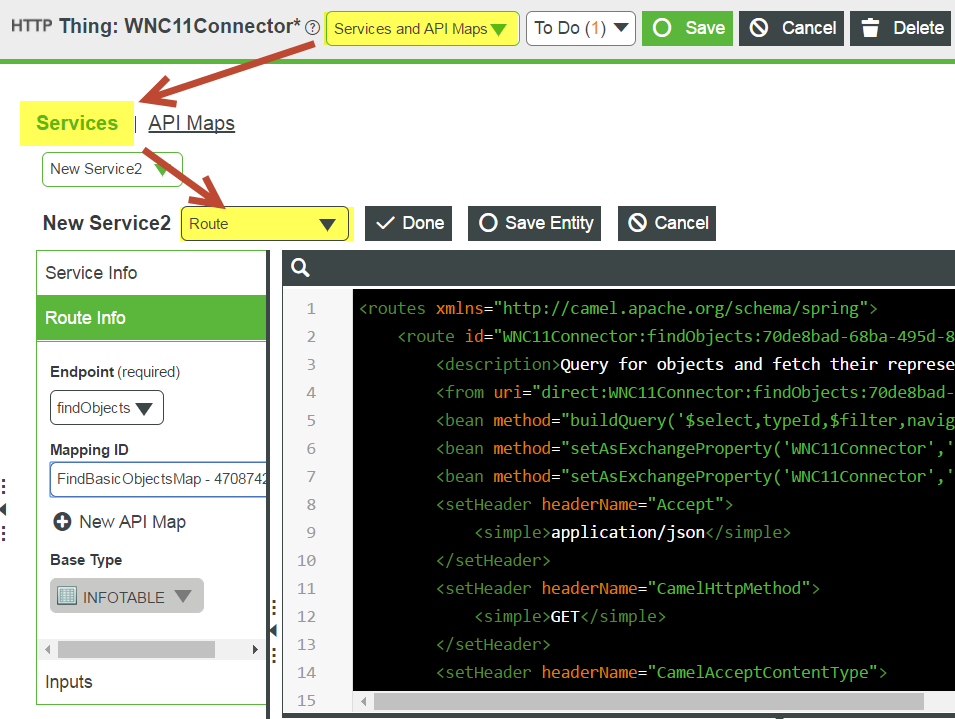The width and height of the screenshot is (955, 719).
Task: Open the Inputs section
Action: [152, 682]
